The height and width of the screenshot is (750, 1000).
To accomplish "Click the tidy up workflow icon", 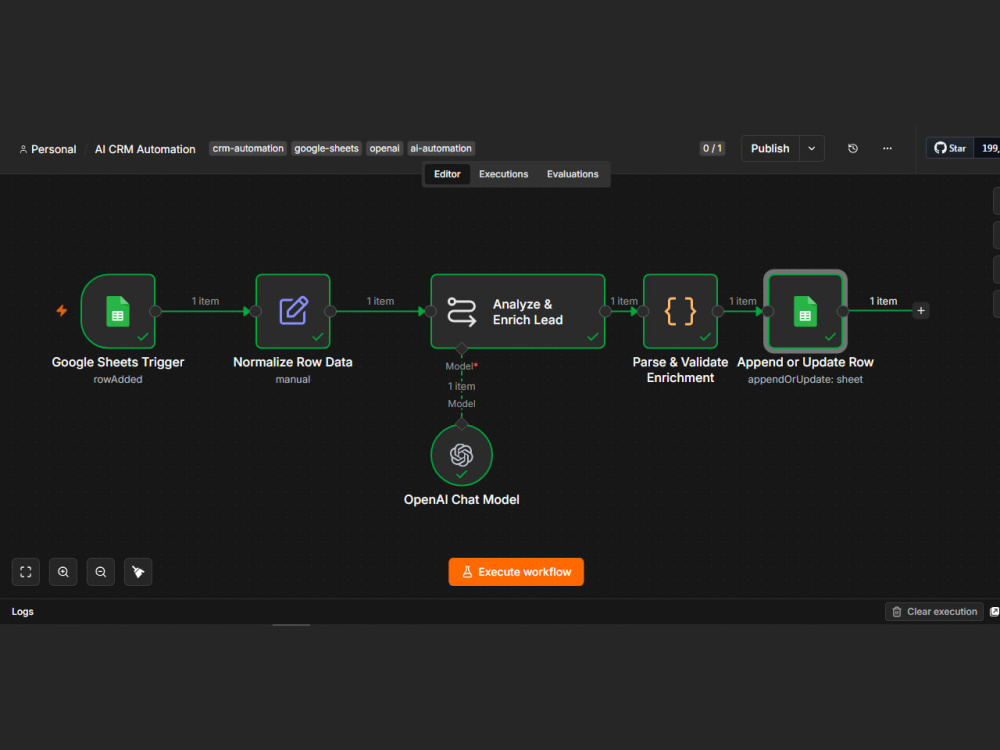I will pos(138,572).
